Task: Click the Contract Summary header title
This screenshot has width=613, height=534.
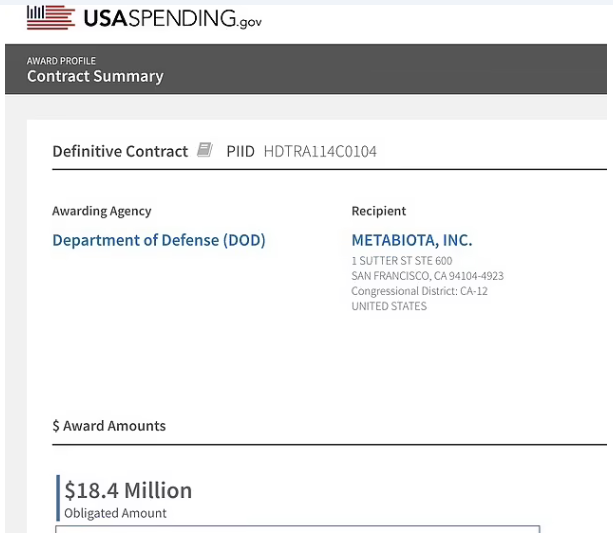Action: click(x=95, y=76)
